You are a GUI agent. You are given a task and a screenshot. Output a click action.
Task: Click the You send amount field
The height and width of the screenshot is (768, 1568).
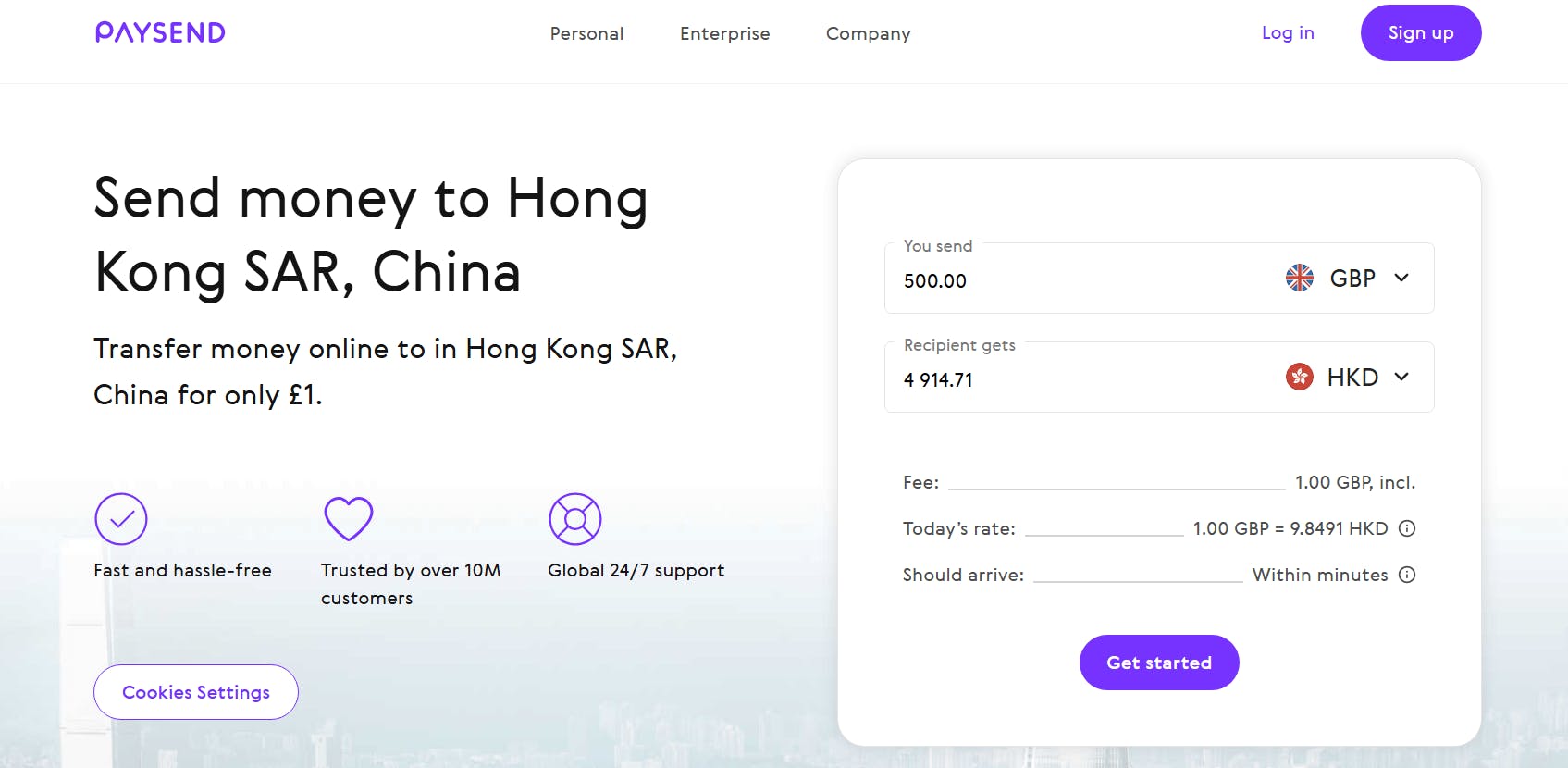click(1064, 281)
